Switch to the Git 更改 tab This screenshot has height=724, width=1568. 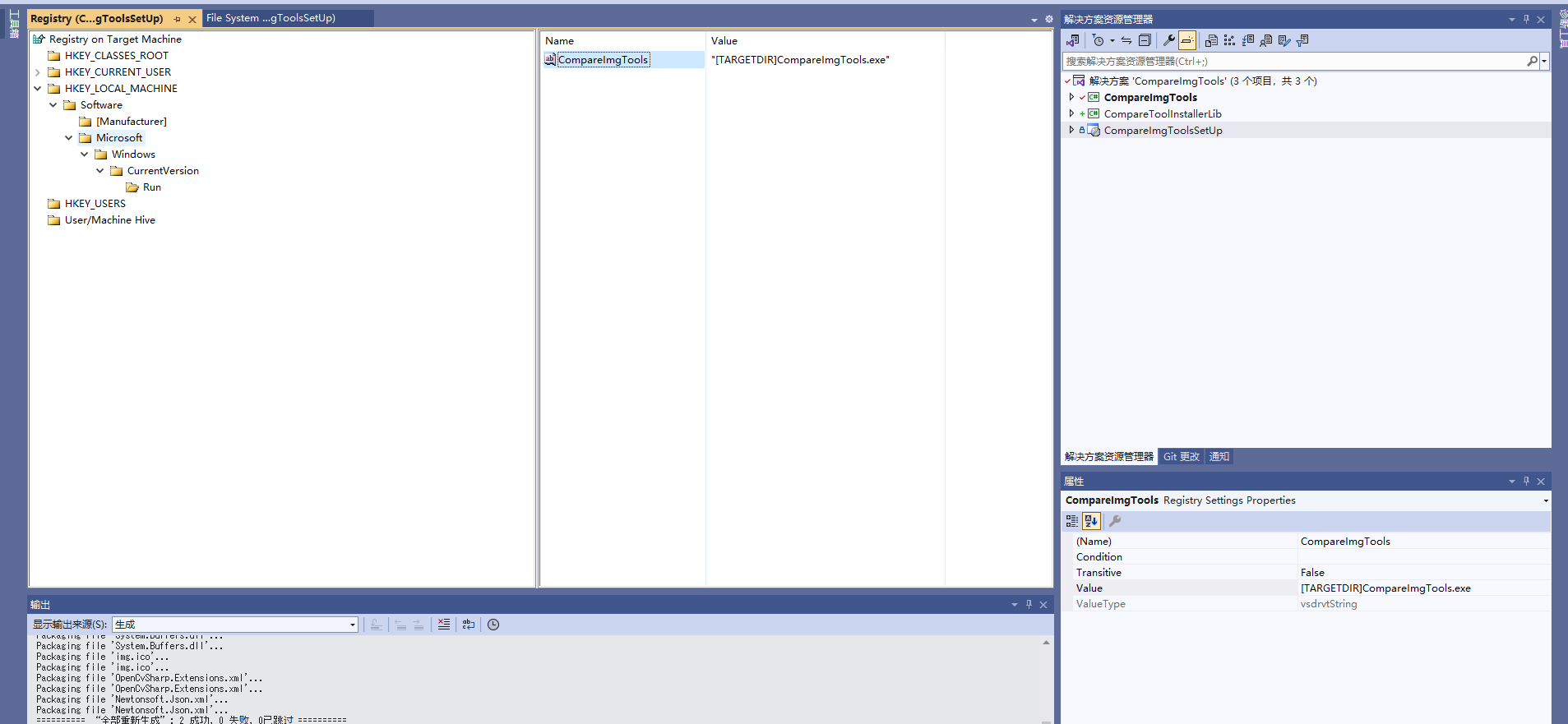tap(1182, 457)
